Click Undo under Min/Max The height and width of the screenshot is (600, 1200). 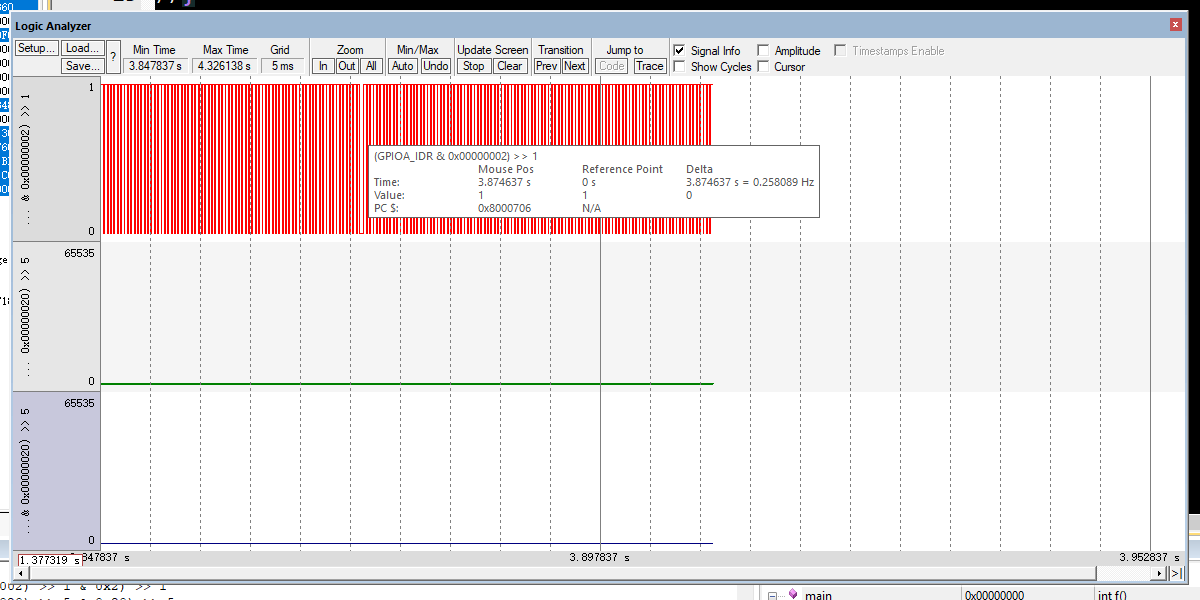tap(435, 65)
